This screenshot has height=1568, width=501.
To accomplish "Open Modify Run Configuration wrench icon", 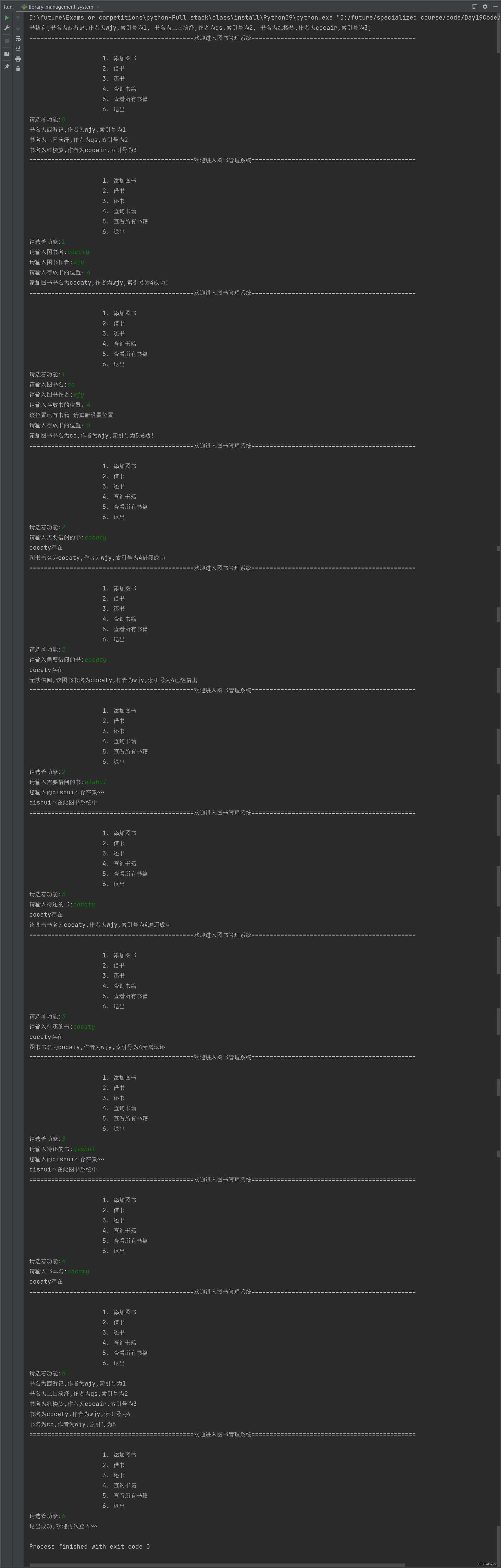I will pos(7,28).
